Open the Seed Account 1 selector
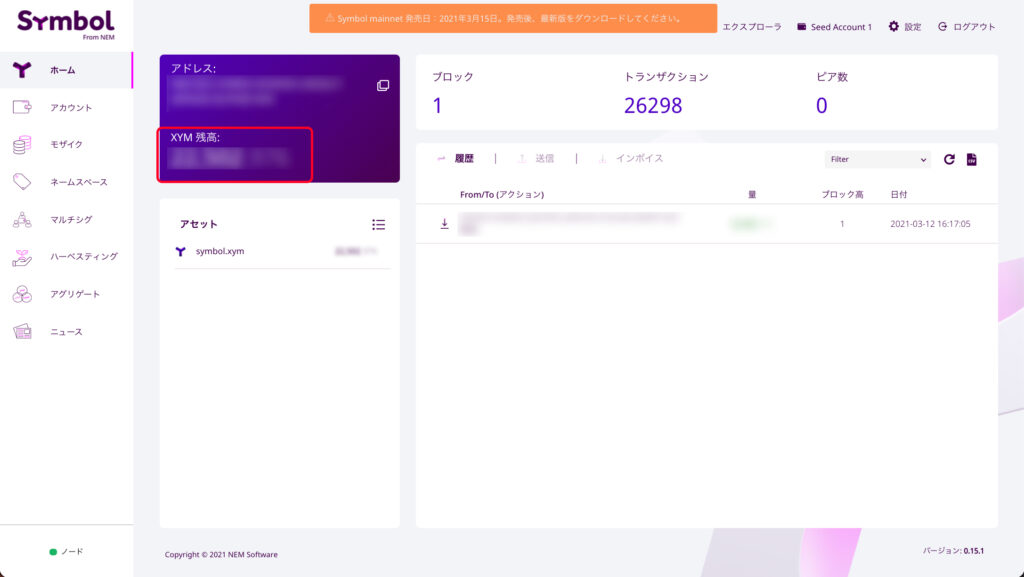The image size is (1024, 577). (x=834, y=27)
